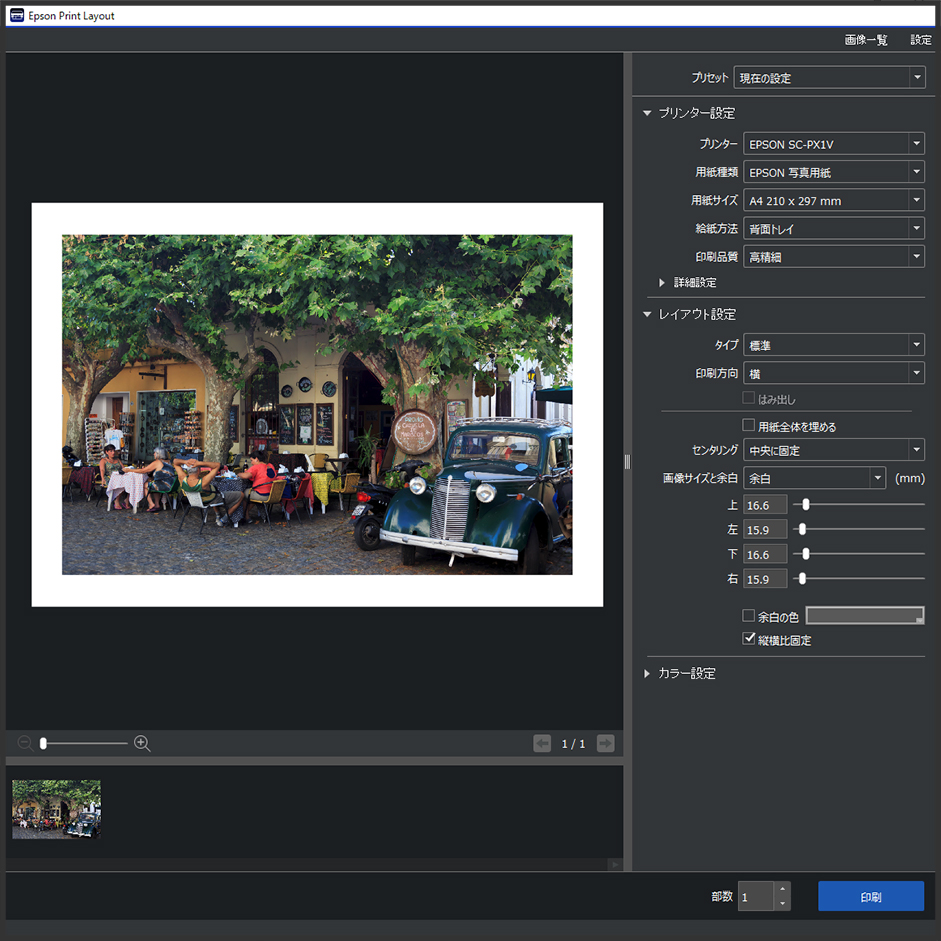Click the Epson Print Layout app icon
This screenshot has width=941, height=941.
pos(16,15)
